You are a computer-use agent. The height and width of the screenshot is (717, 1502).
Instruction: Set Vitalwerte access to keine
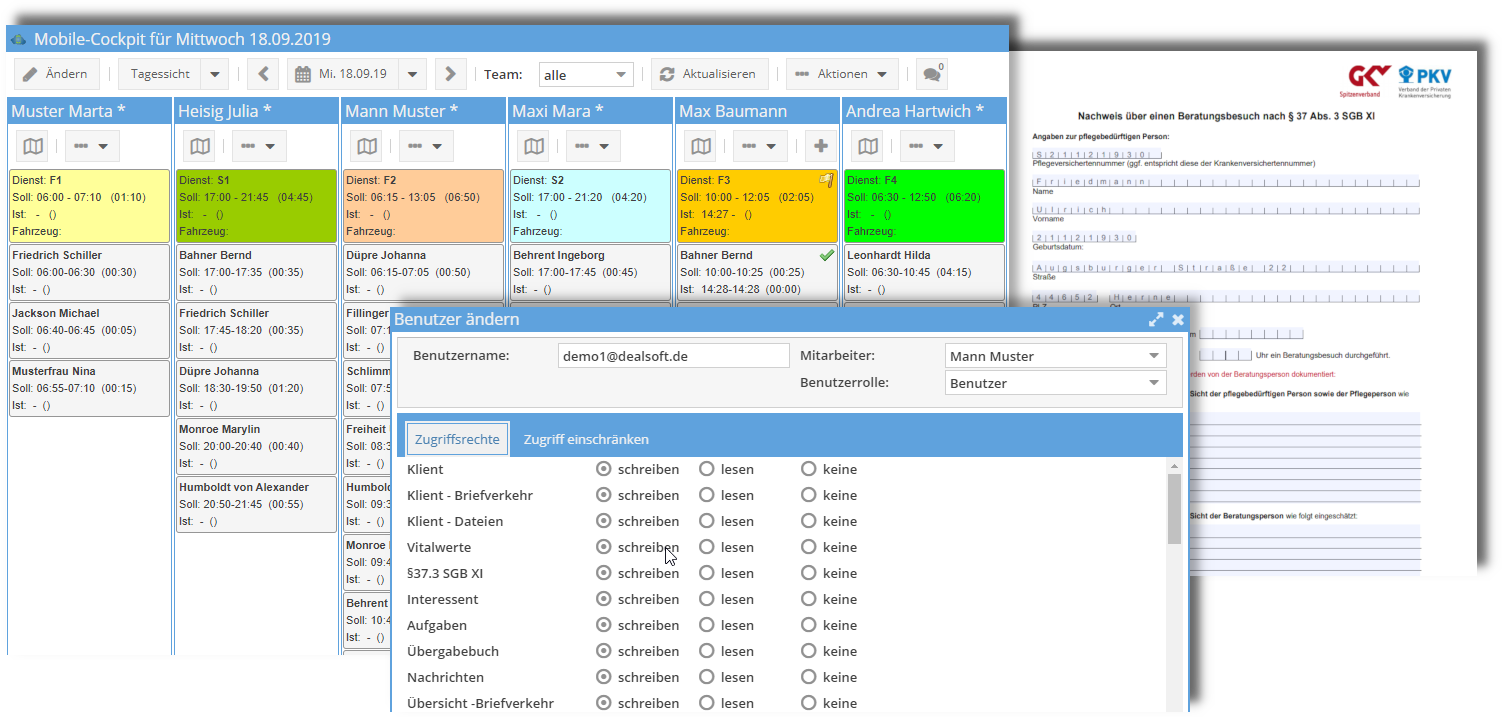(807, 547)
